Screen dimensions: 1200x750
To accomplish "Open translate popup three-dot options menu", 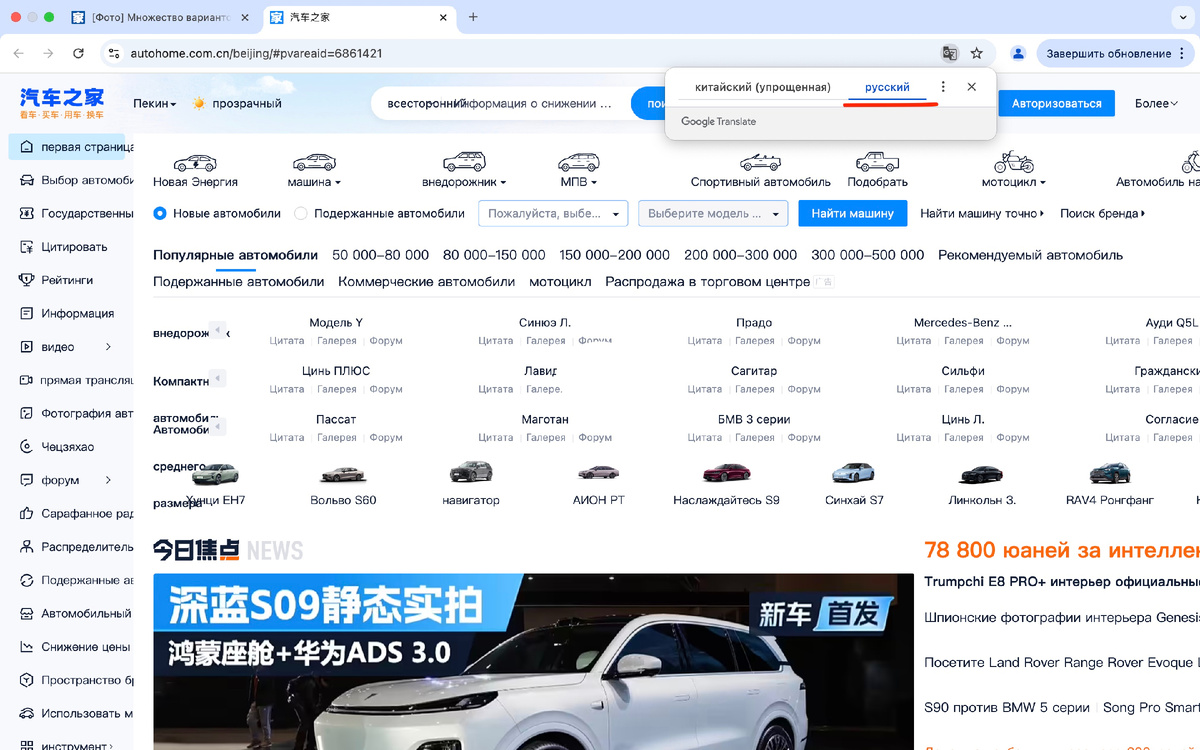I will coord(943,87).
